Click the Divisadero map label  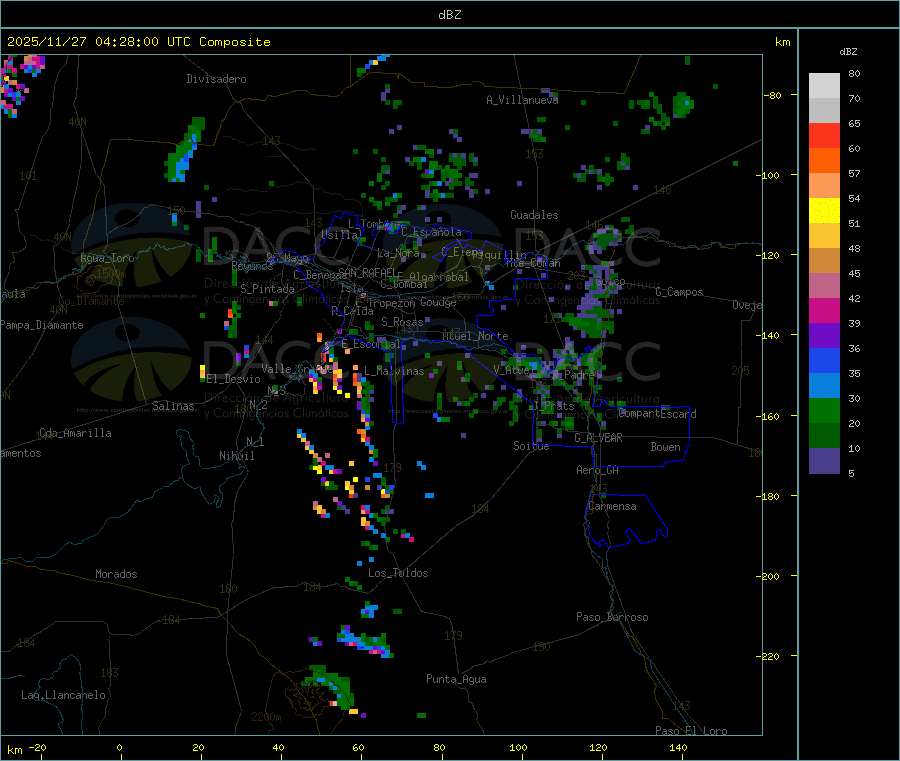216,79
